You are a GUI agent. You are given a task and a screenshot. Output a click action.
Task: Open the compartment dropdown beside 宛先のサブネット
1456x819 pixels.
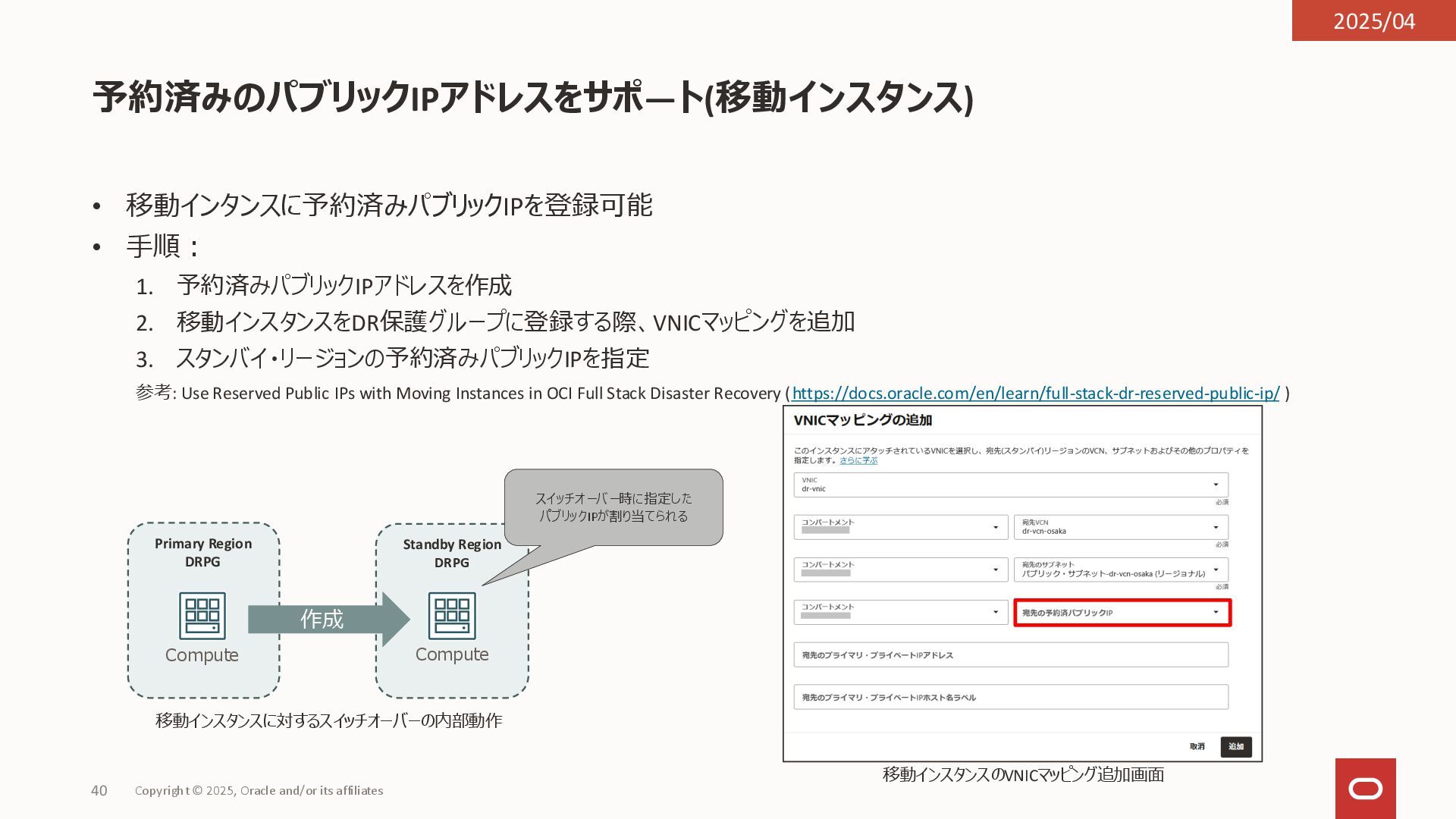click(x=900, y=570)
